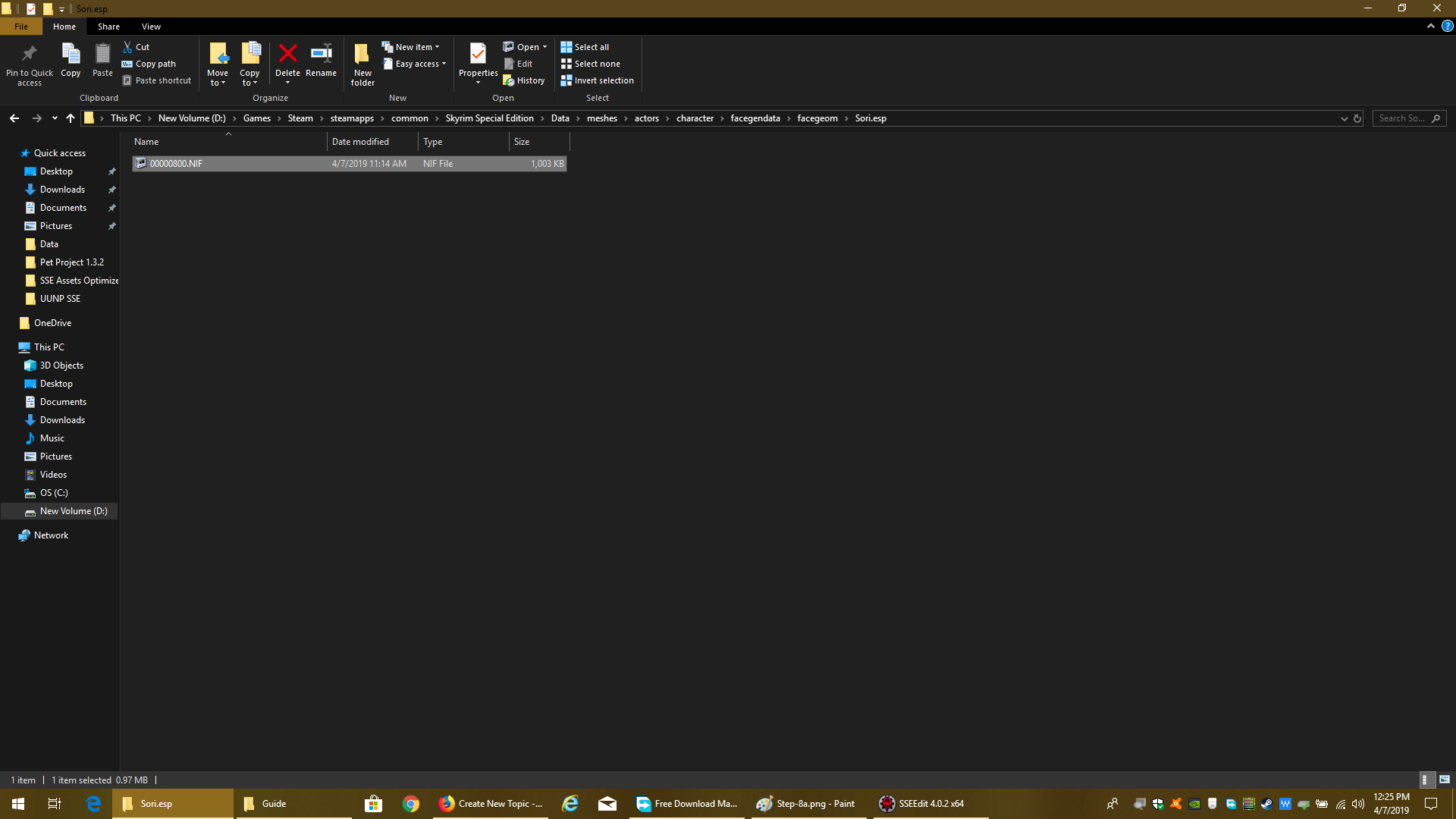
Task: Navigate to meshes breadcrumb
Action: [602, 118]
